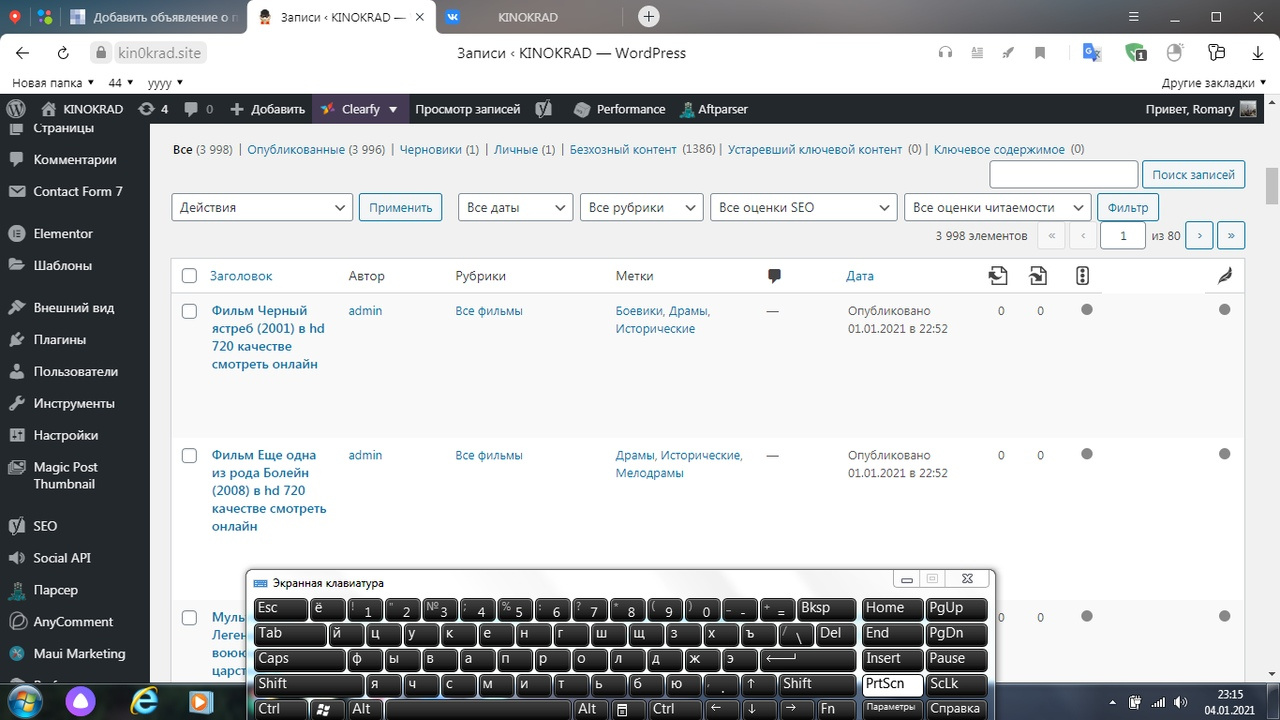1280x720 pixels.
Task: Click Добавить in the admin bar
Action: click(x=267, y=109)
